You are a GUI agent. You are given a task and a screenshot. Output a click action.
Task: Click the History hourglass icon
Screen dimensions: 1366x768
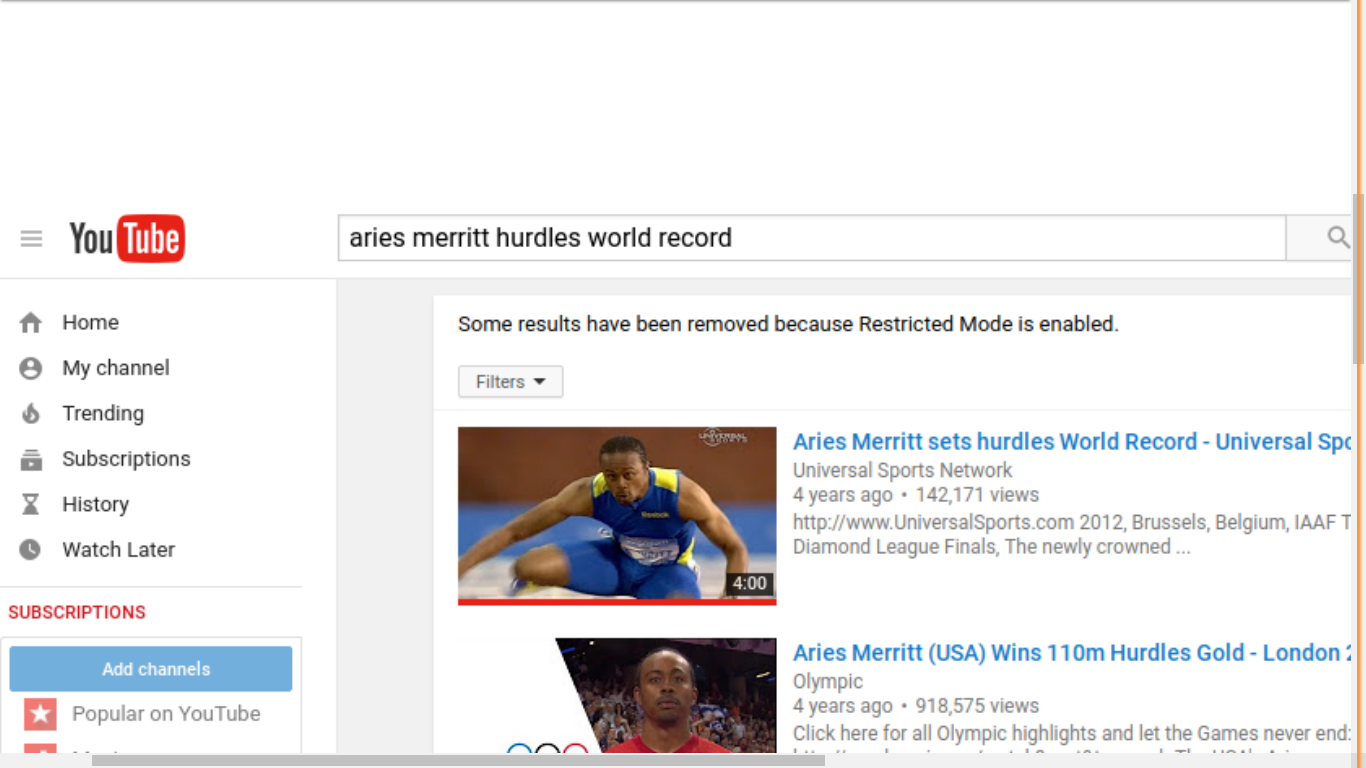tap(31, 505)
